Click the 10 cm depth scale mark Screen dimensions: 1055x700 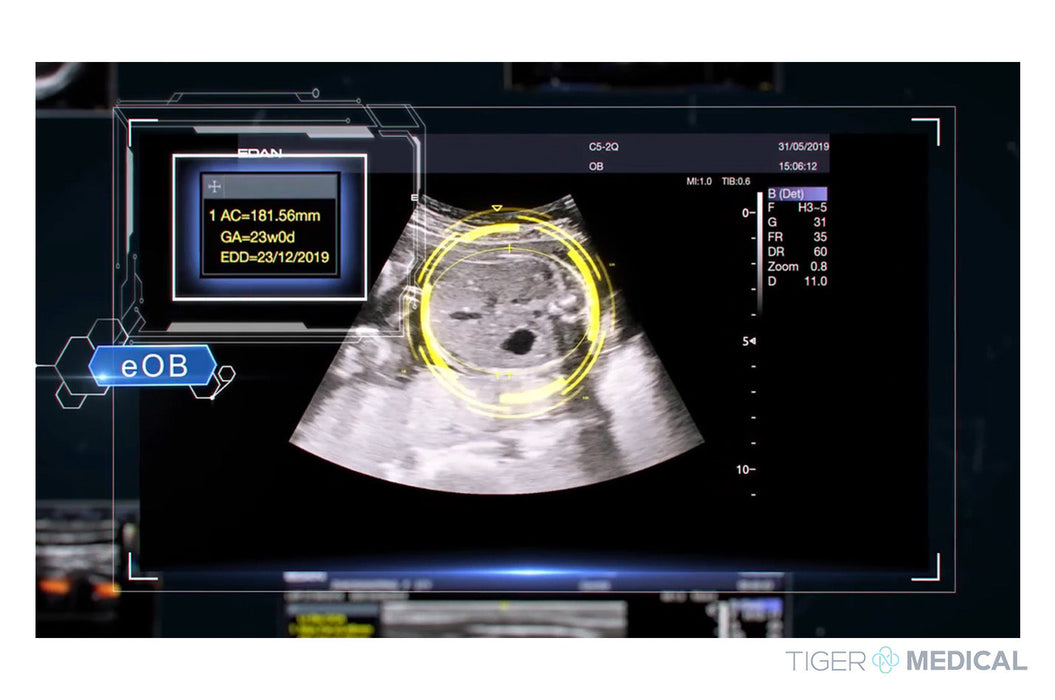tap(745, 470)
